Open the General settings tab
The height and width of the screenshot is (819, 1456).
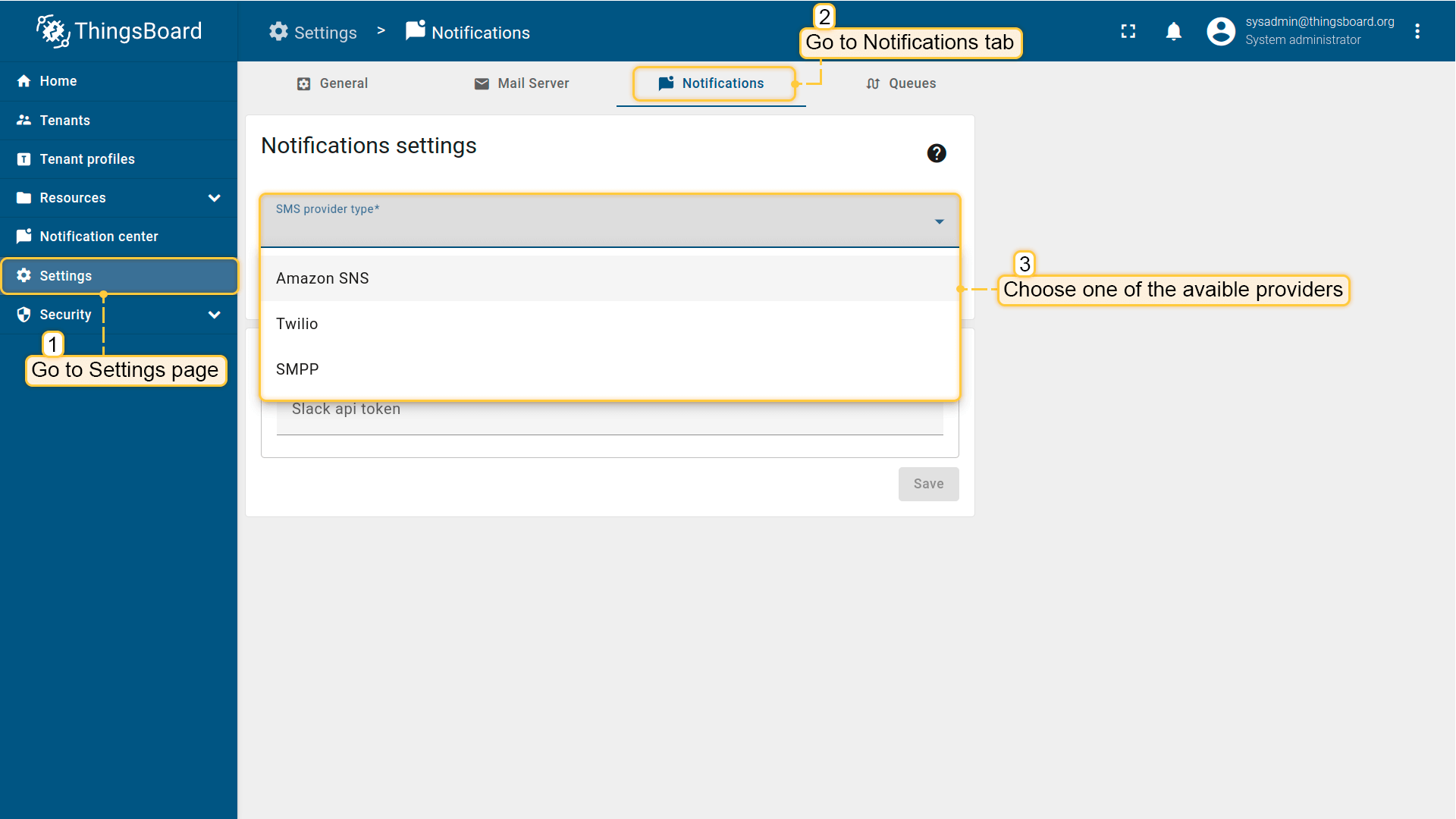332,83
